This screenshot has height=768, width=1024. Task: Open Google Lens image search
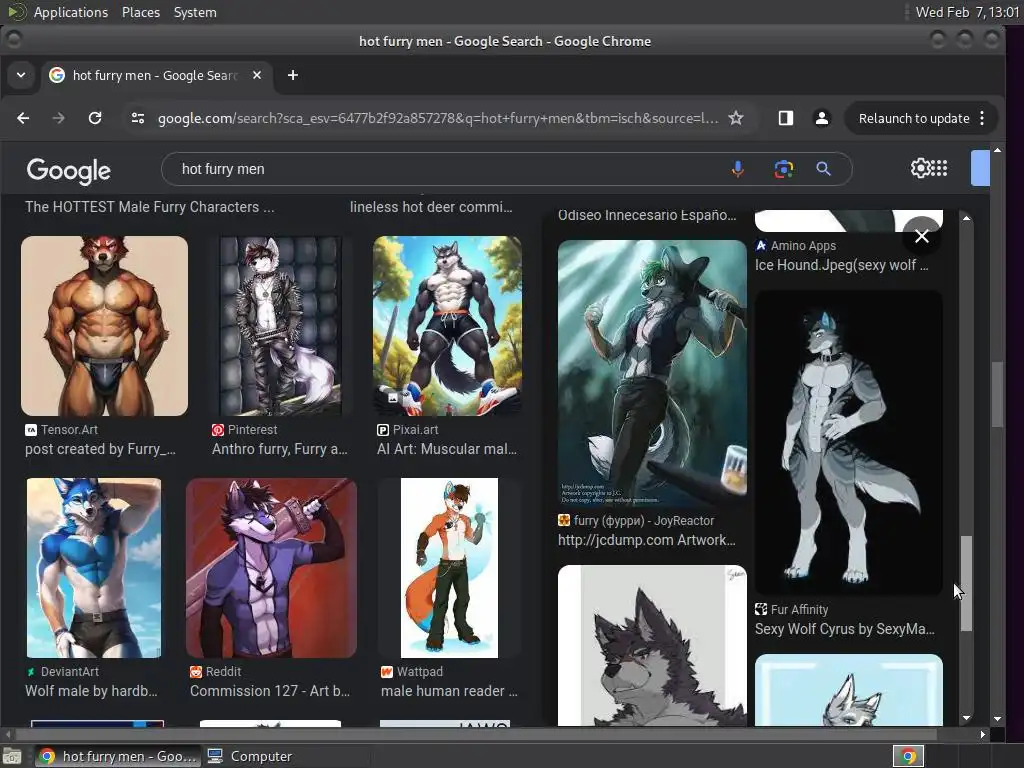[x=783, y=169]
